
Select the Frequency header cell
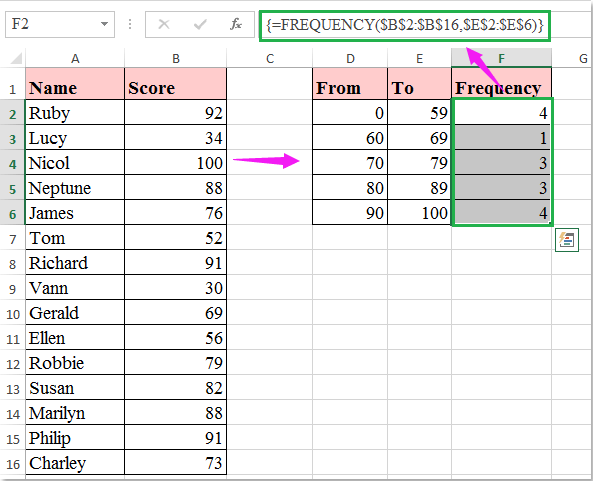[x=501, y=84]
